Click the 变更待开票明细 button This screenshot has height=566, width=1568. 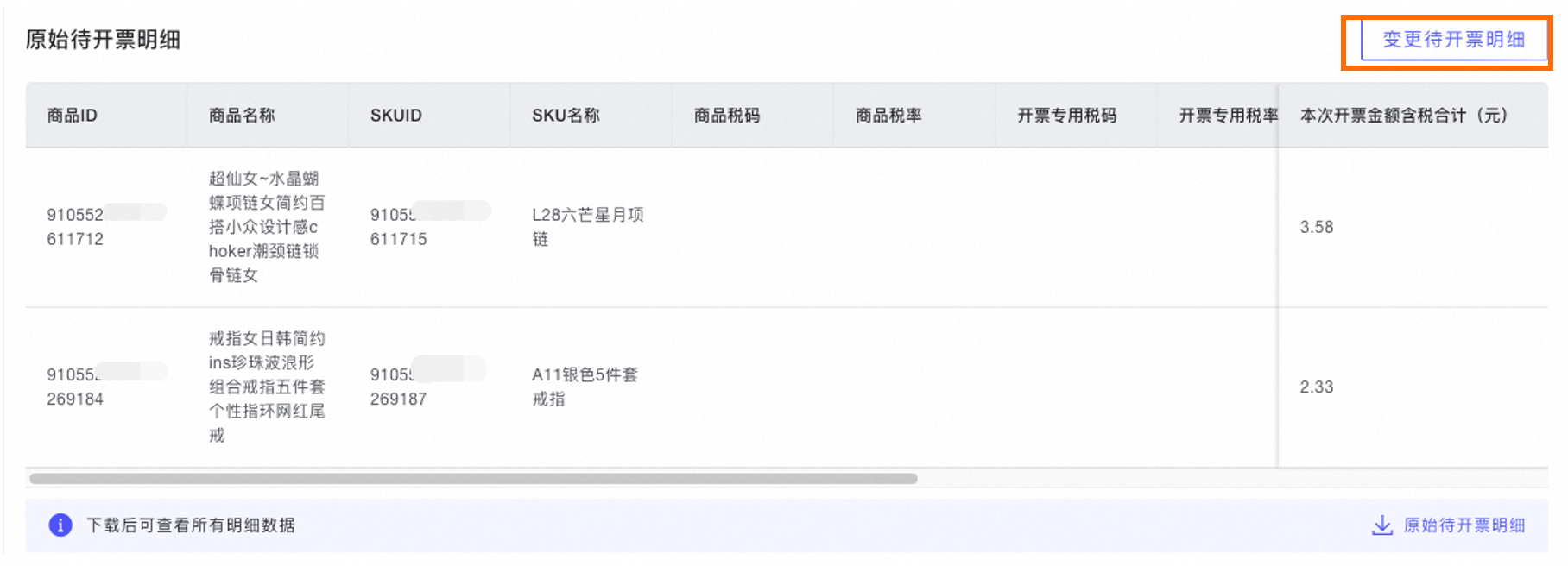pyautogui.click(x=1453, y=40)
